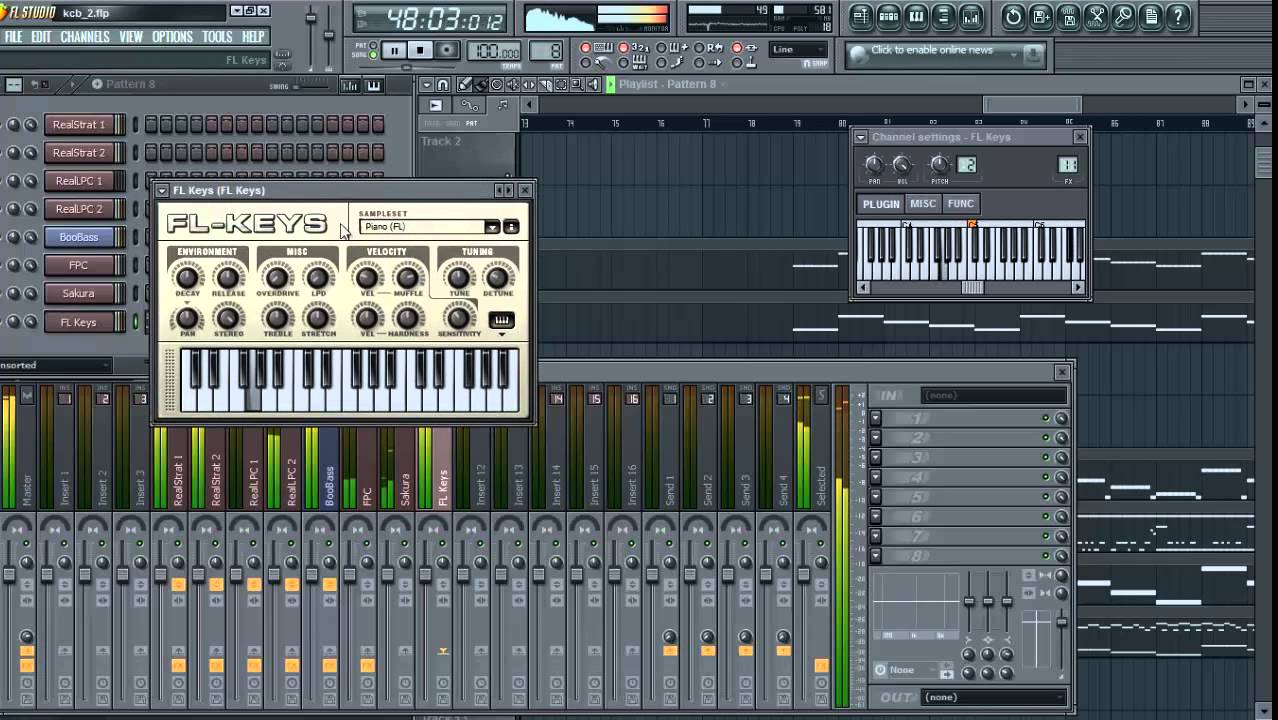Show the Step Sequencer via toolbar icon
Viewport: 1278px width, 720px height.
coord(889,16)
